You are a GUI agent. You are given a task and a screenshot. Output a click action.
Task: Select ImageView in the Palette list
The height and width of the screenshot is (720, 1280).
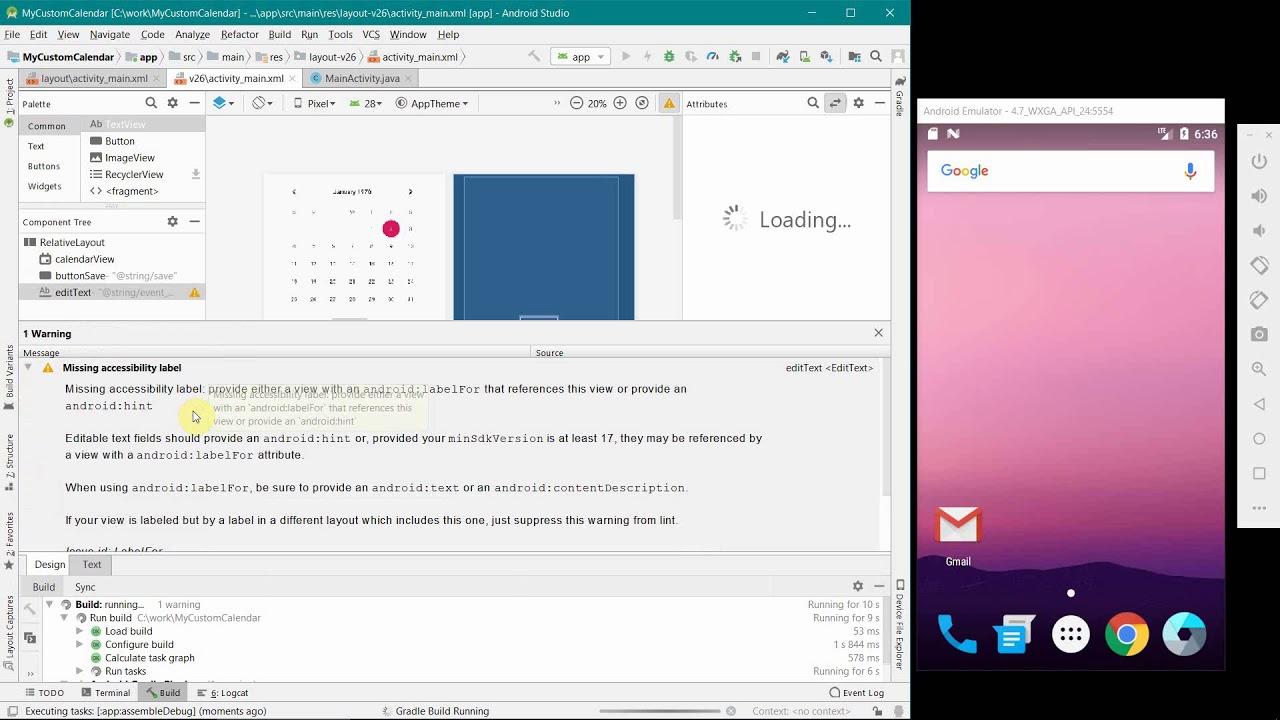(129, 158)
